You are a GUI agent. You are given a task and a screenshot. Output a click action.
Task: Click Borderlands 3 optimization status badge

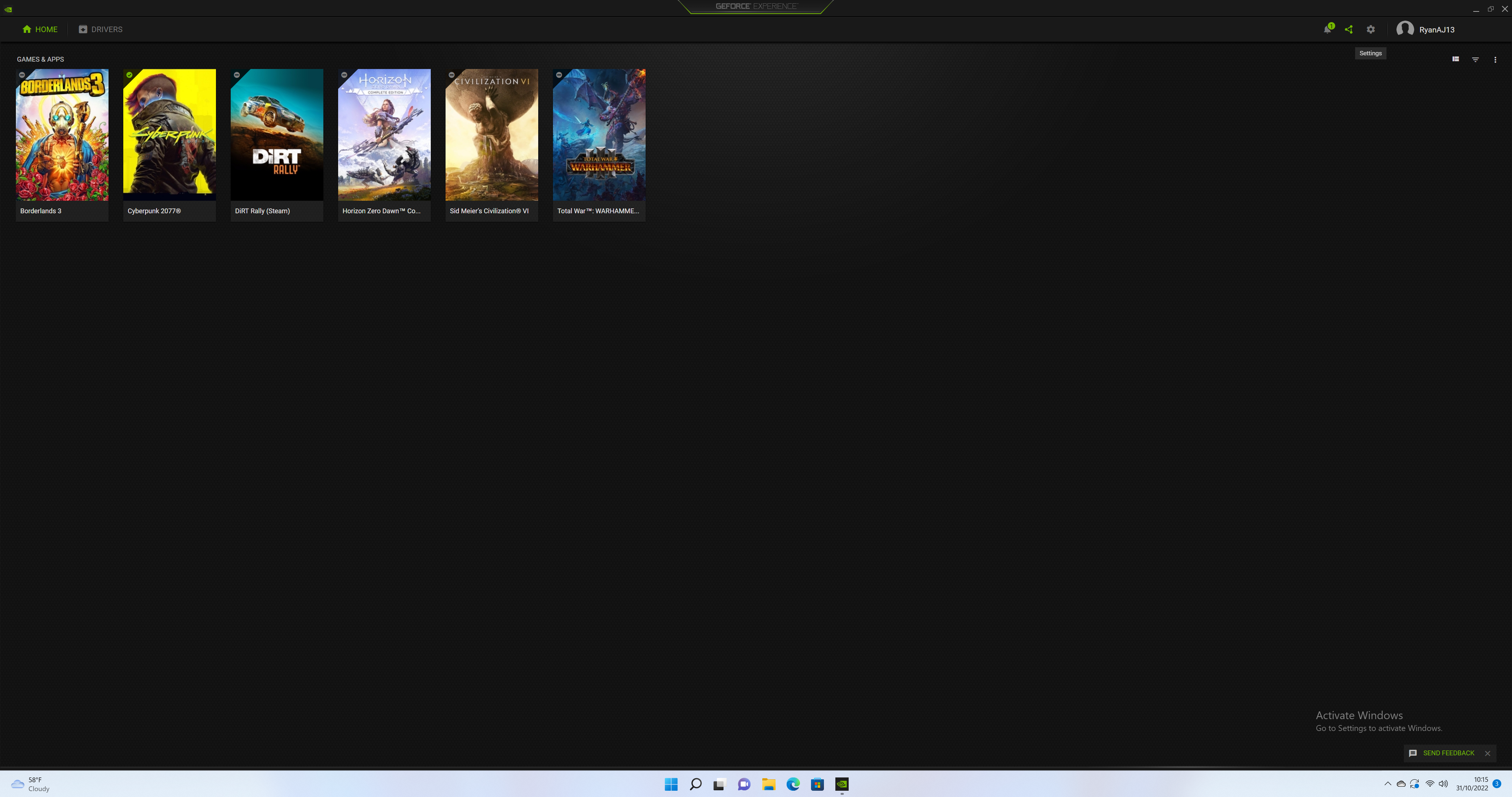[22, 75]
